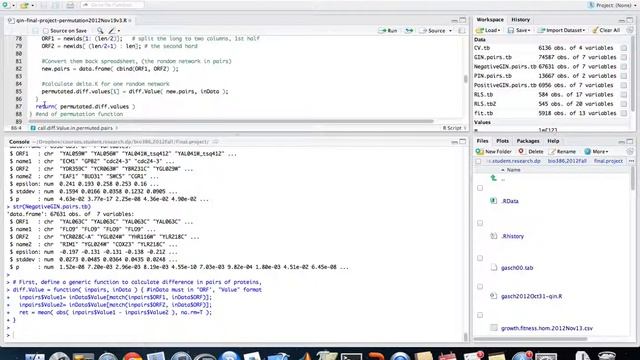Screen dimensions: 640x360
Task: Open the grid view for PIN.pairs.tb
Action: 624,76
